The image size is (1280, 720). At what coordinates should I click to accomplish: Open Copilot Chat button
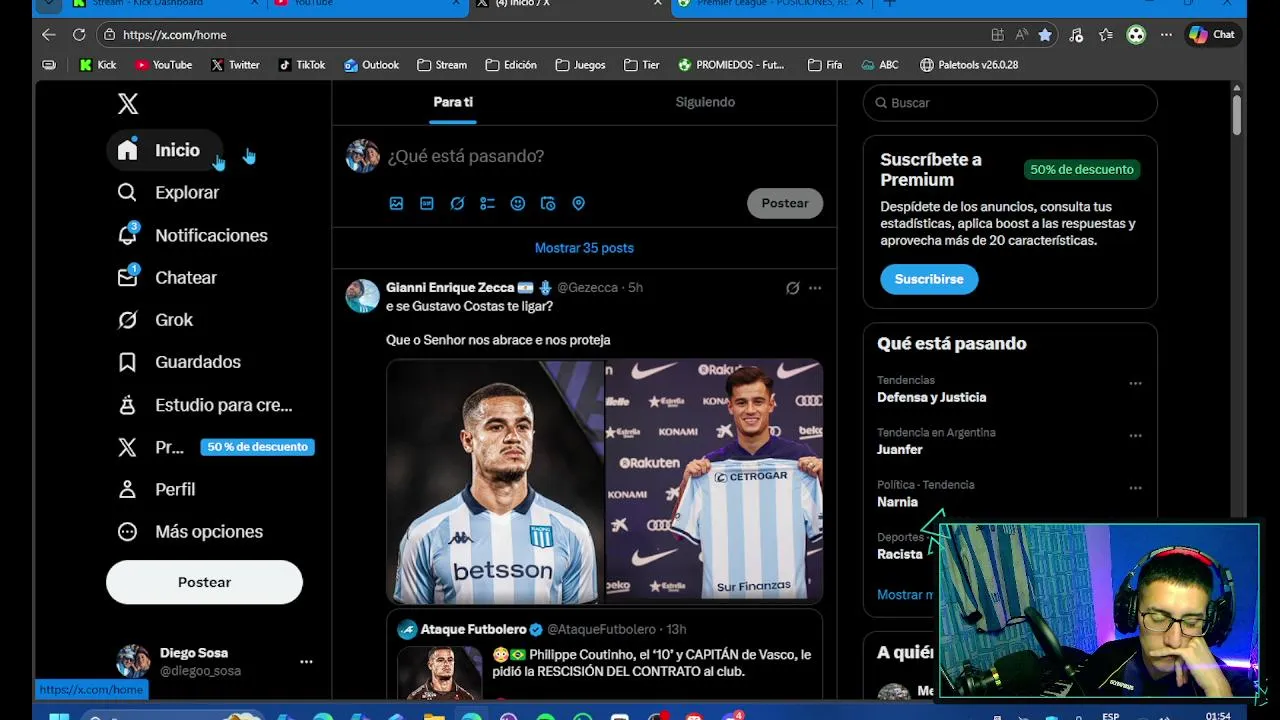point(1212,34)
